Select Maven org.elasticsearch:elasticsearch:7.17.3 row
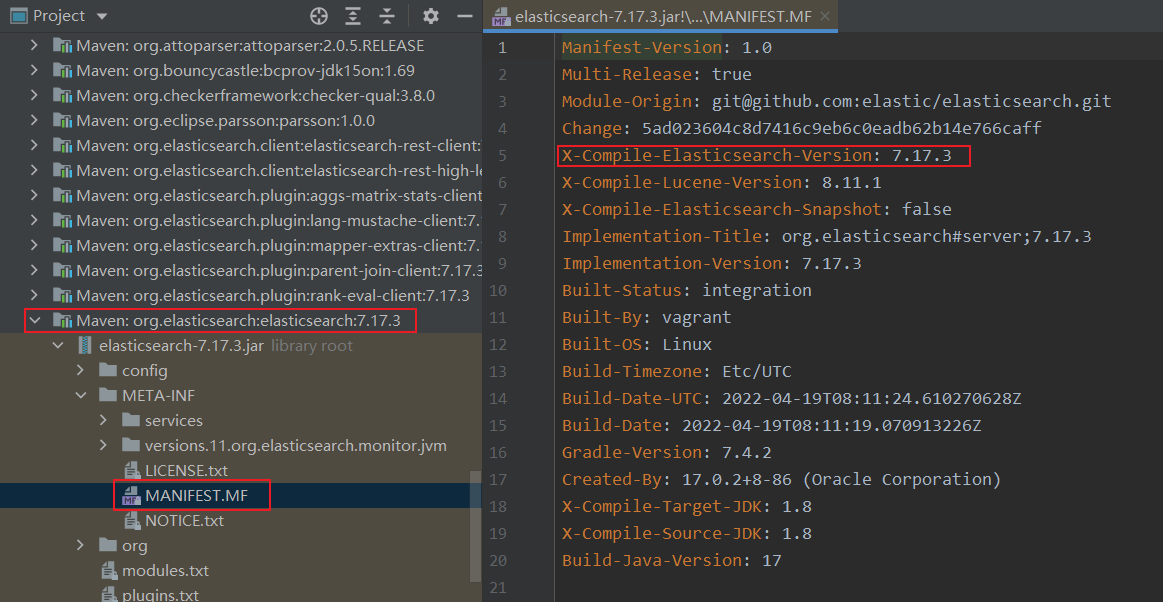This screenshot has height=602, width=1163. (241, 321)
